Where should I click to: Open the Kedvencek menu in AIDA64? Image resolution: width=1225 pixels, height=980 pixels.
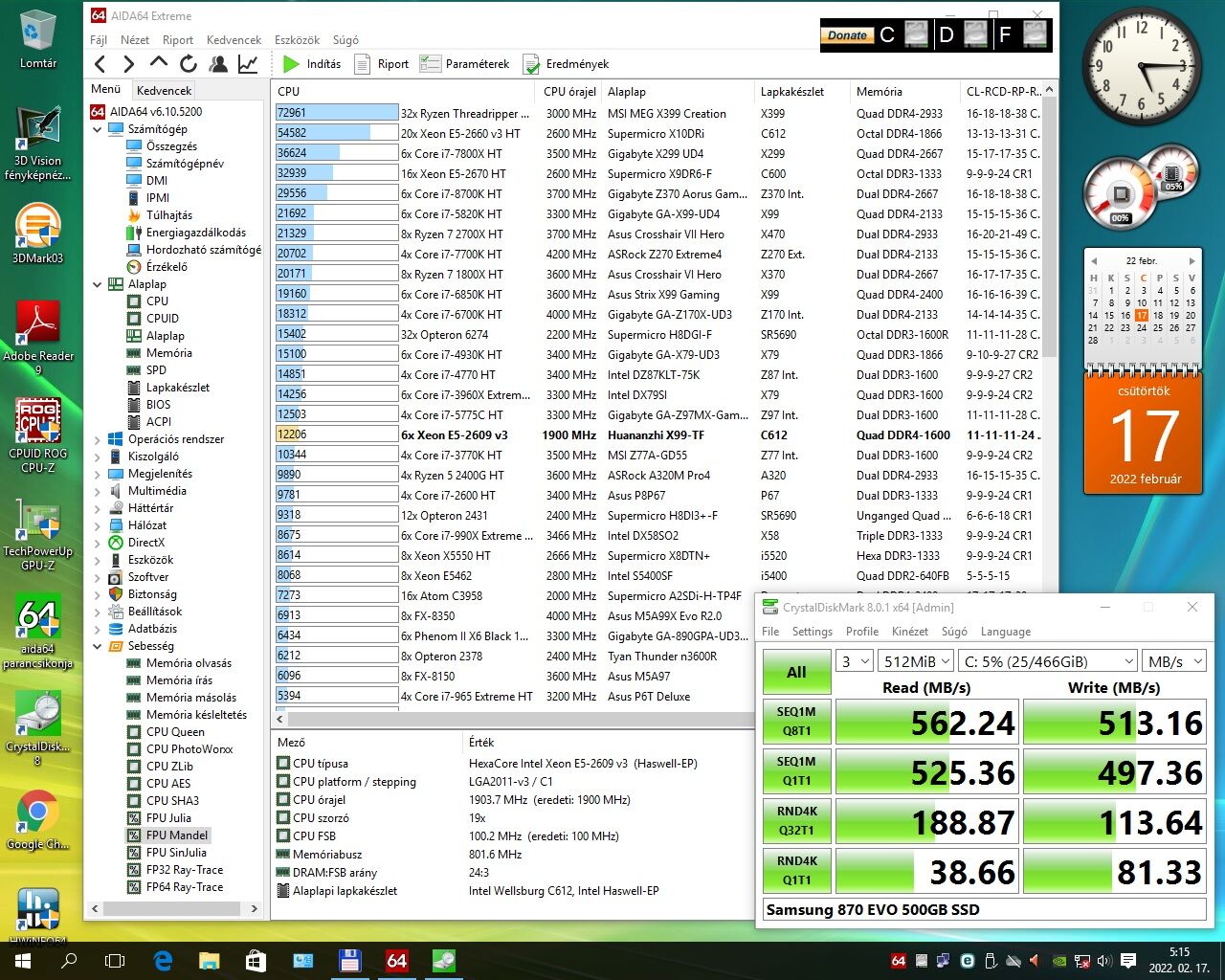(x=234, y=40)
